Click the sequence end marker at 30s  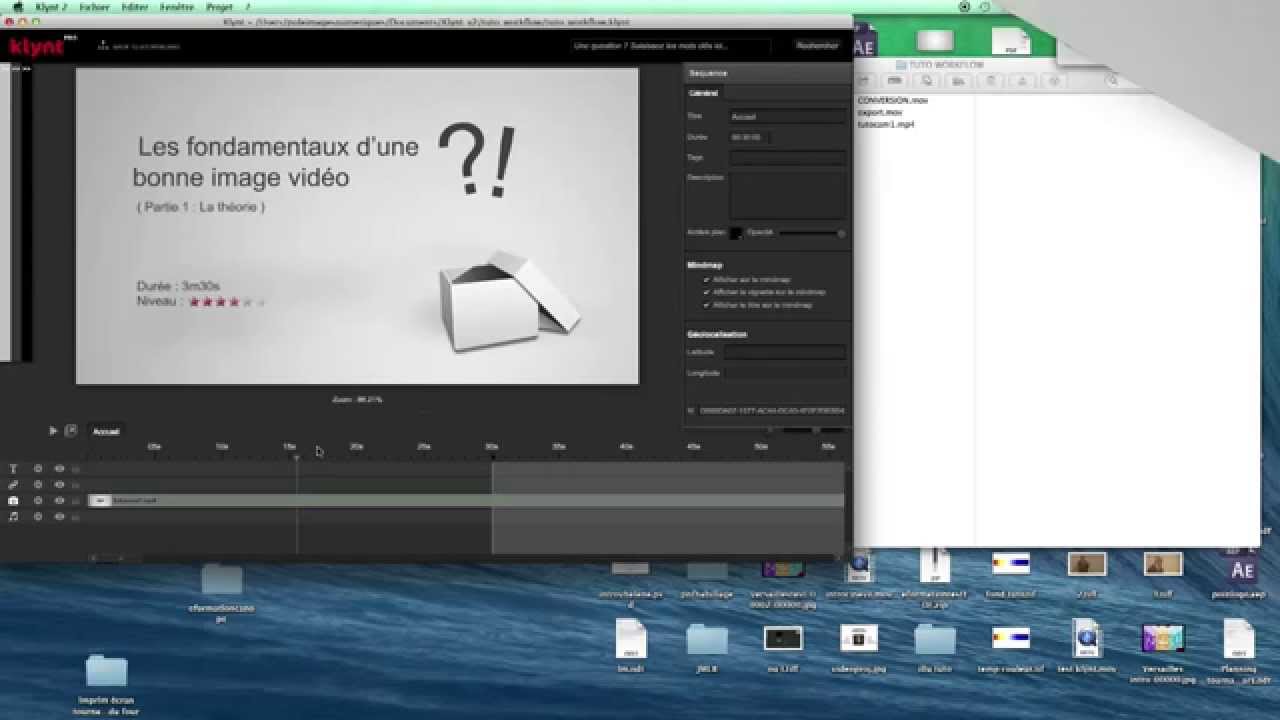(492, 457)
